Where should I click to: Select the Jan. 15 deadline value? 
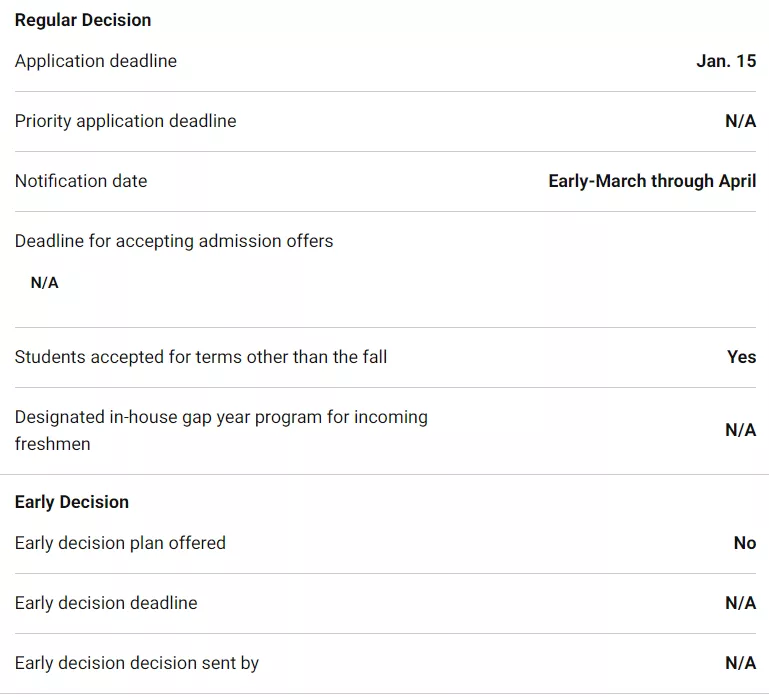click(x=726, y=61)
